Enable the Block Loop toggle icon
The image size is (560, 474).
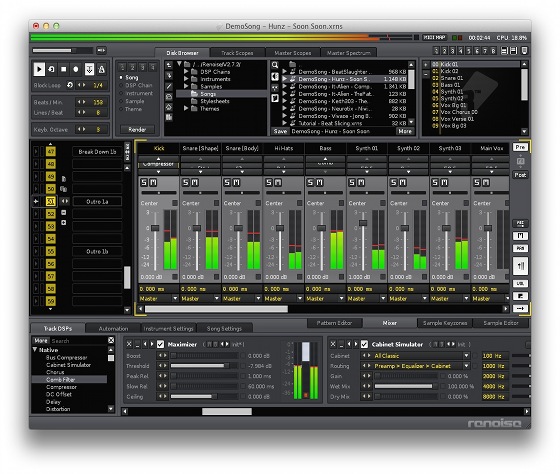(x=70, y=85)
